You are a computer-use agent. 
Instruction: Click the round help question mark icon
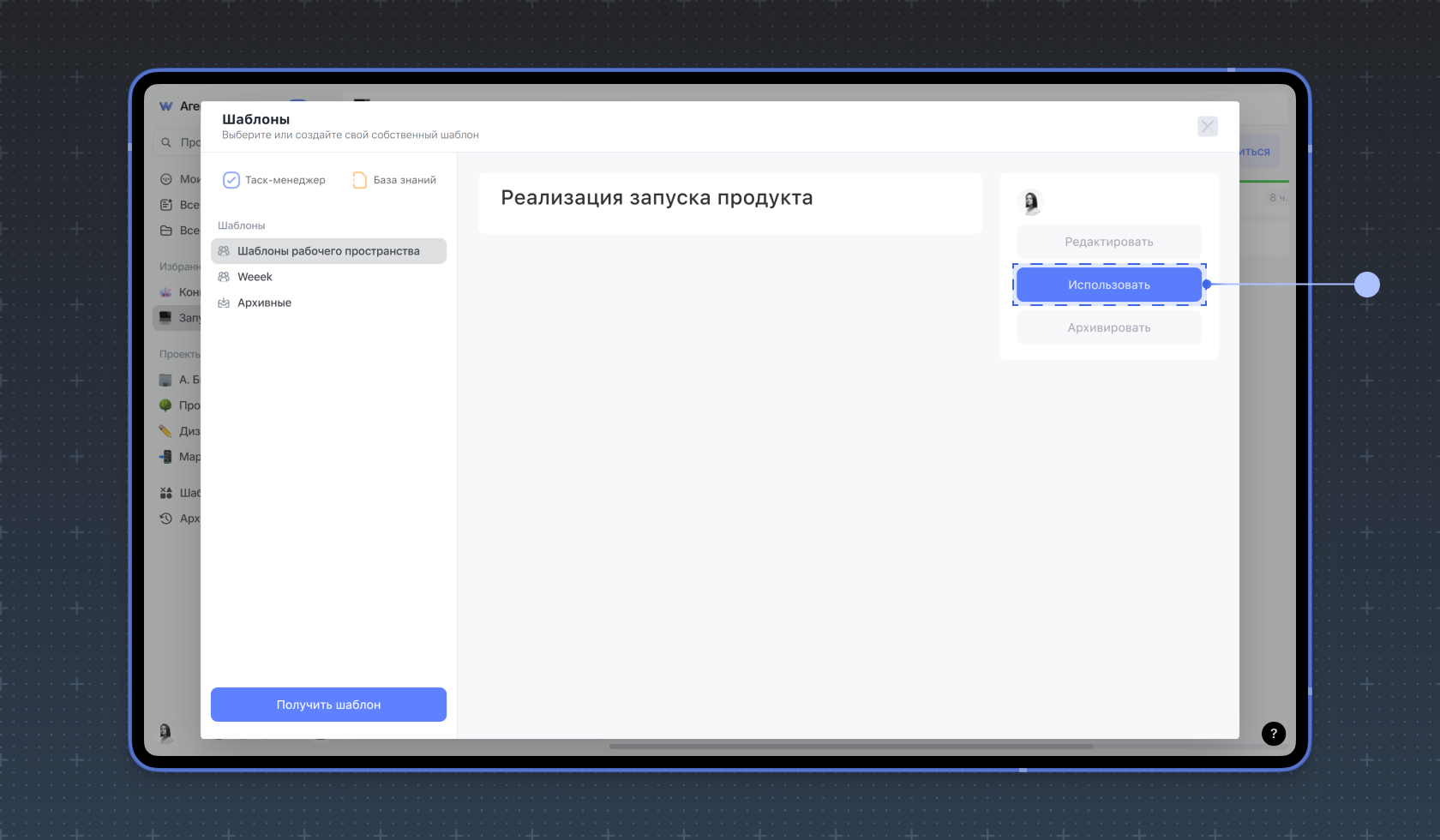coord(1273,733)
